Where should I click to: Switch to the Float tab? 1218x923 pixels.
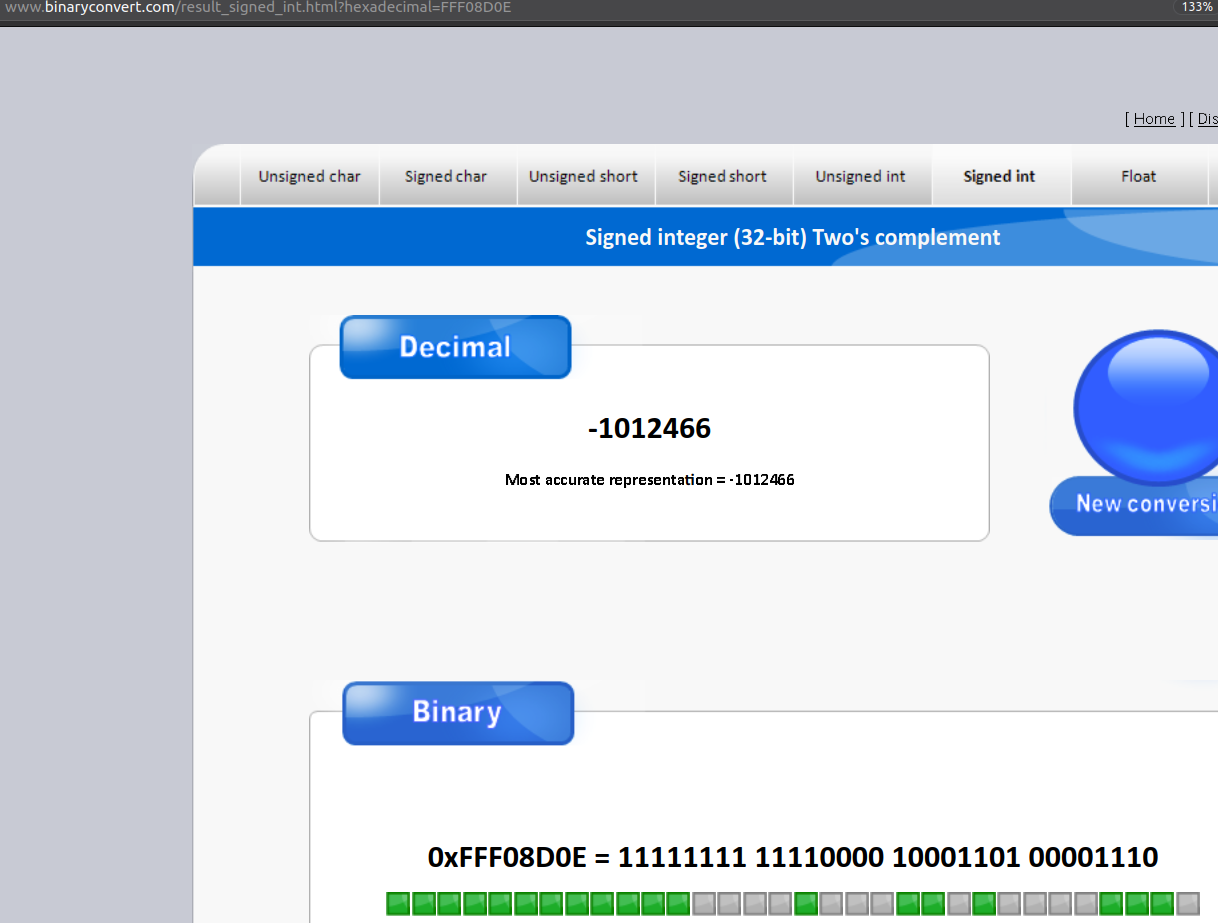pyautogui.click(x=1138, y=177)
